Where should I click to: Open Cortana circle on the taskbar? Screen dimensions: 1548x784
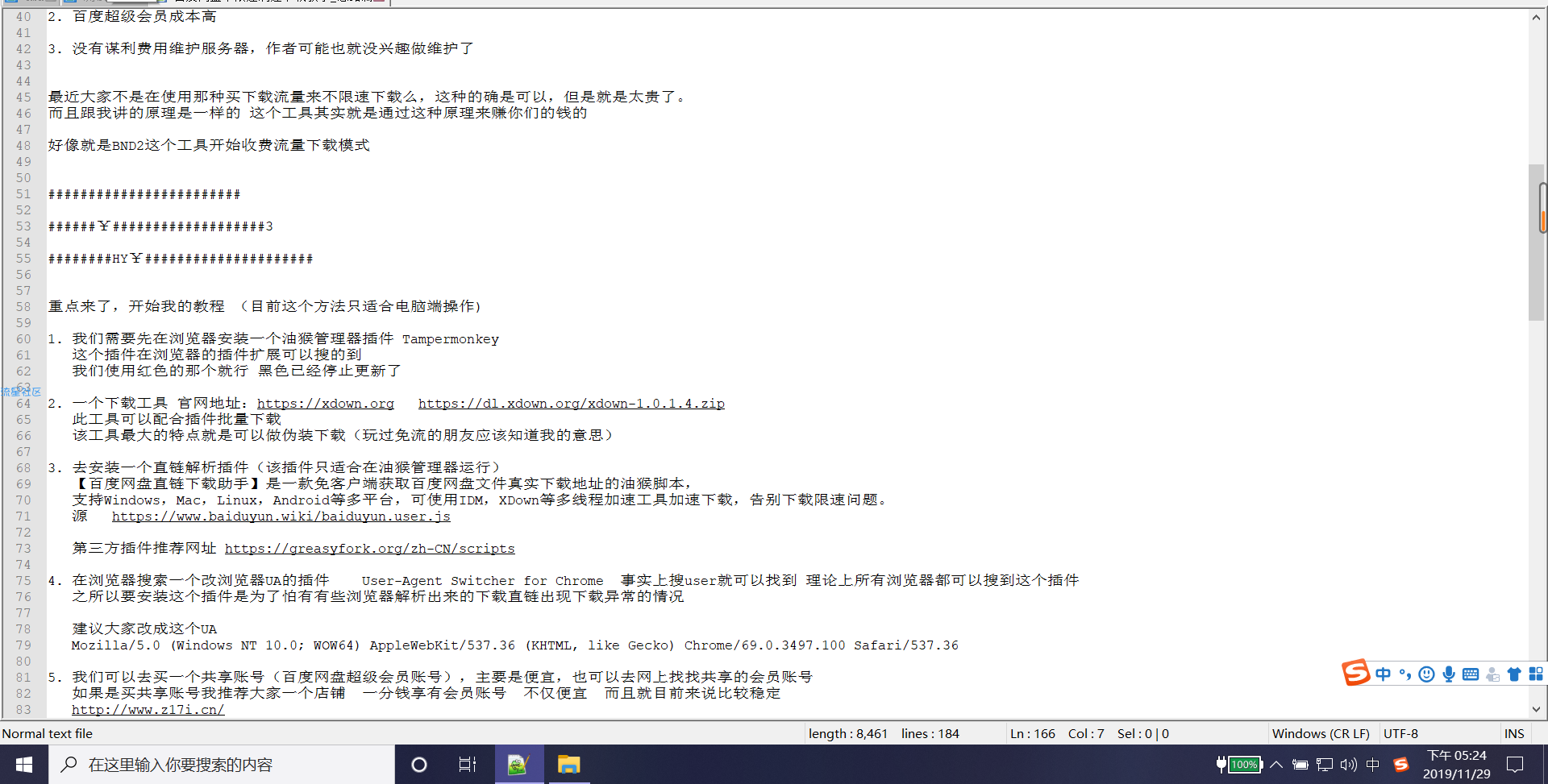(419, 765)
